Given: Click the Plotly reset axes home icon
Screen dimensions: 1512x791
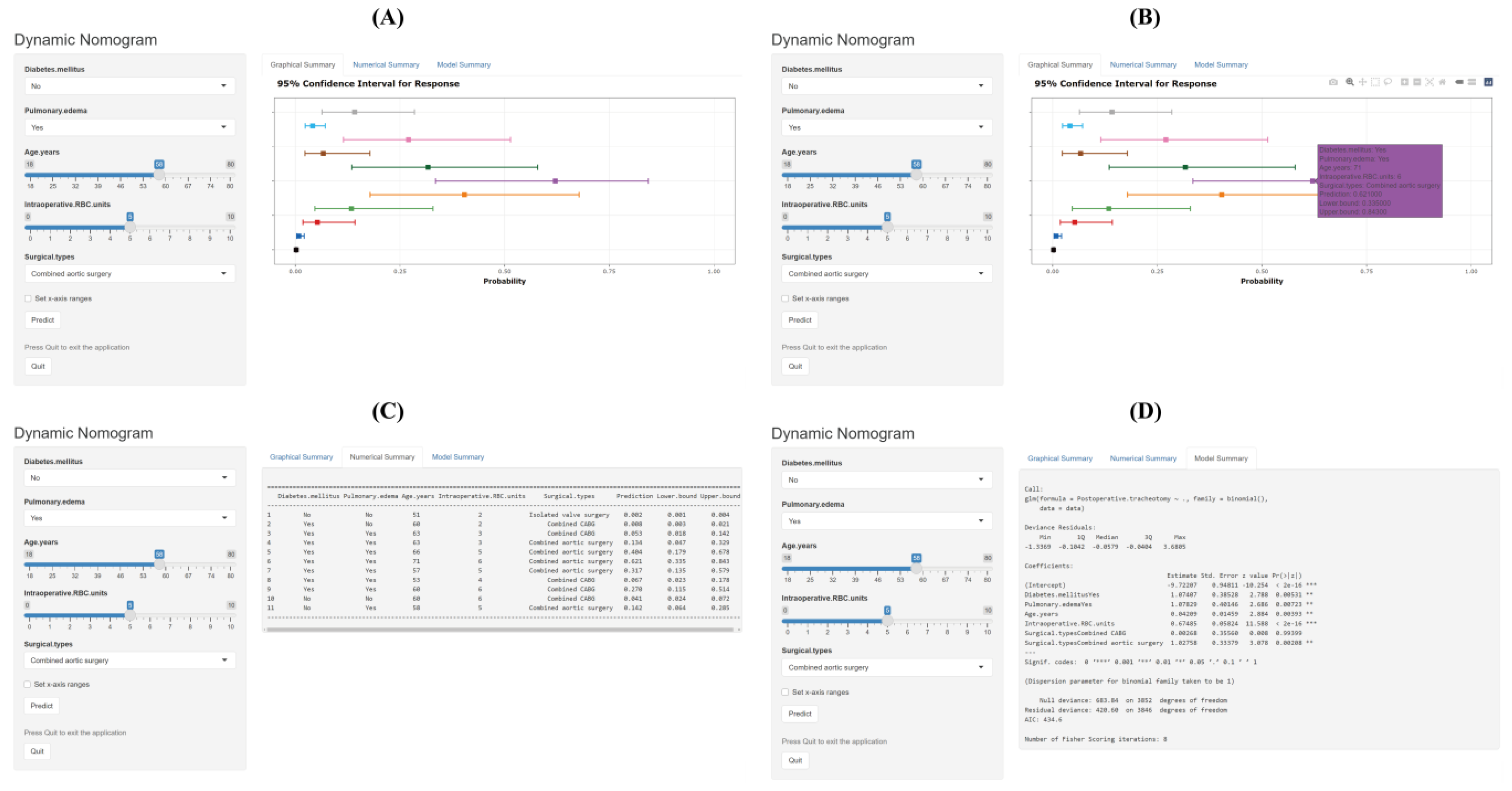Looking at the screenshot, I should coord(1442,82).
